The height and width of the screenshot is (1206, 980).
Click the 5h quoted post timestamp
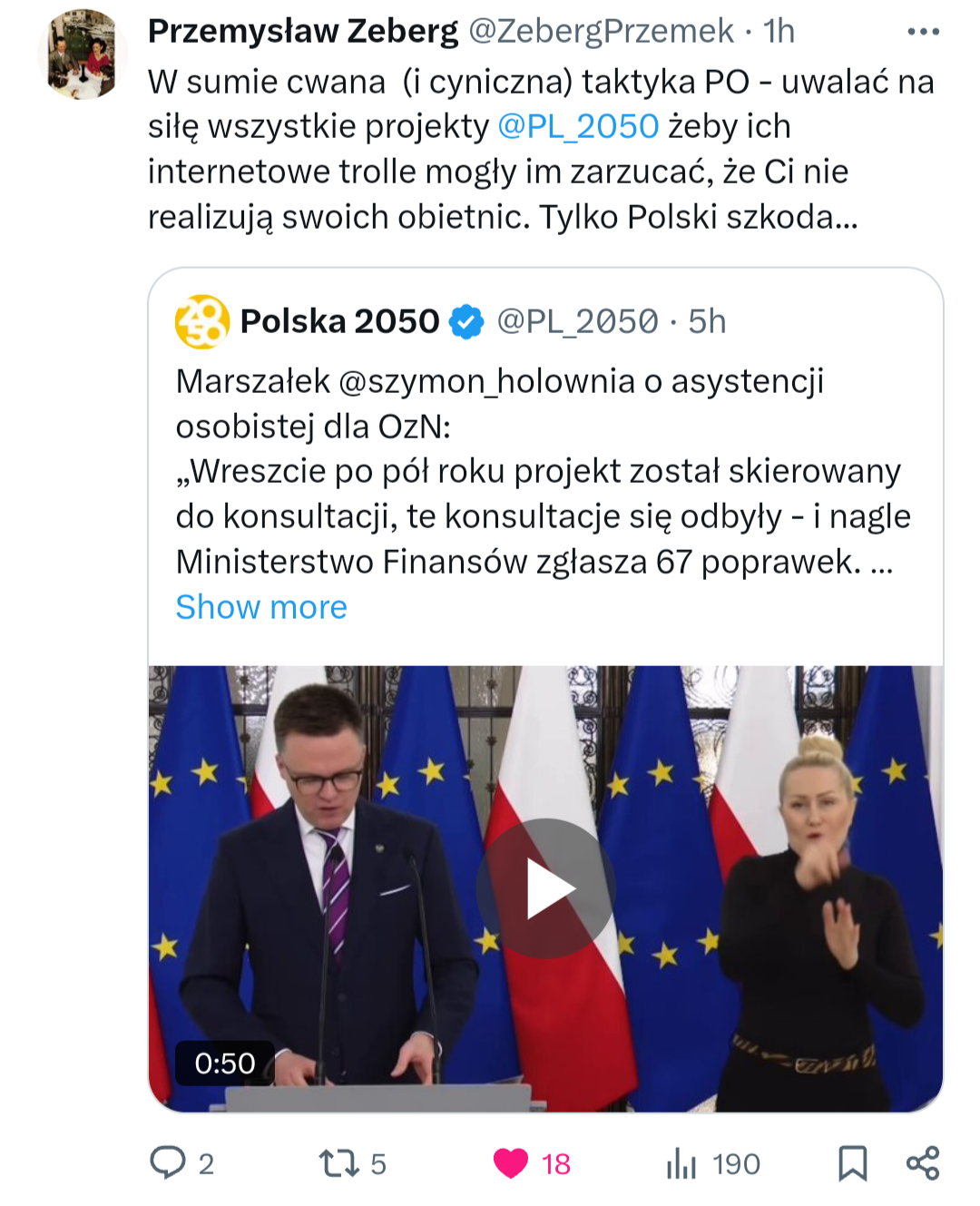707,321
